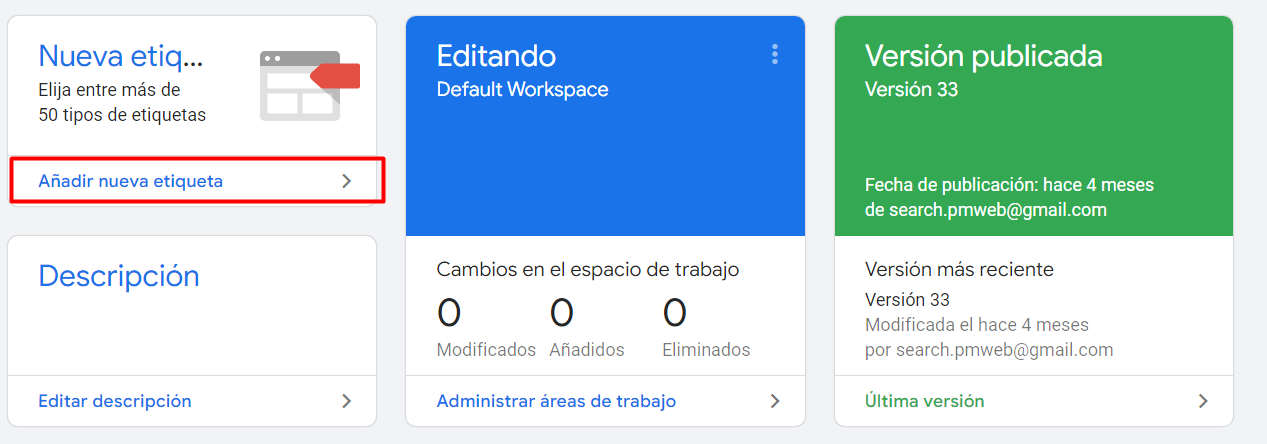Click chevron arrow beside Editar descripción
This screenshot has height=444, width=1267.
tap(347, 401)
